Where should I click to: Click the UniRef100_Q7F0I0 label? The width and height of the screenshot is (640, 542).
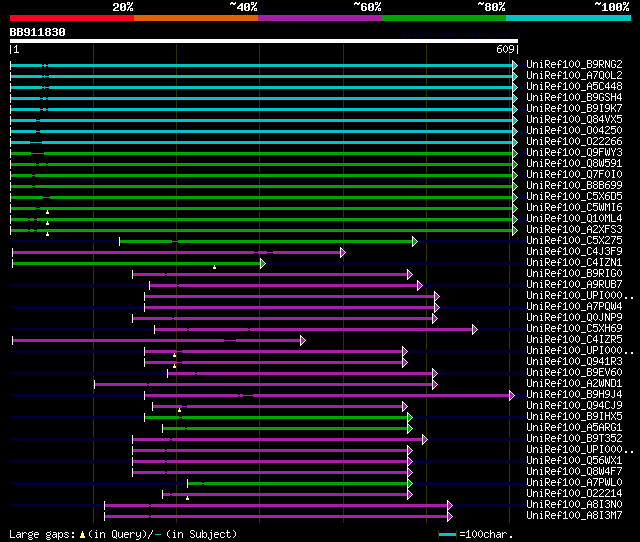[574, 175]
